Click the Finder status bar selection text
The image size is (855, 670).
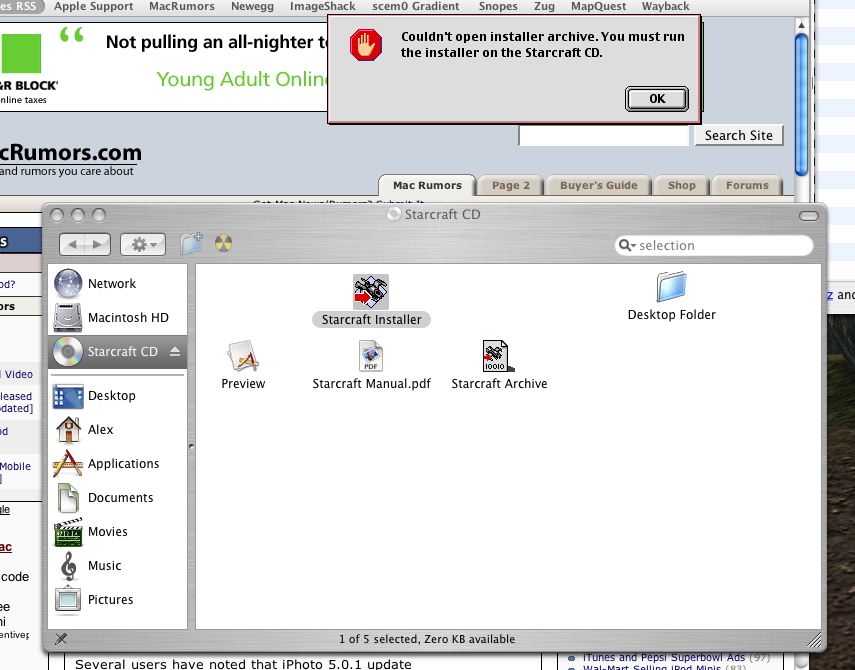click(427, 639)
